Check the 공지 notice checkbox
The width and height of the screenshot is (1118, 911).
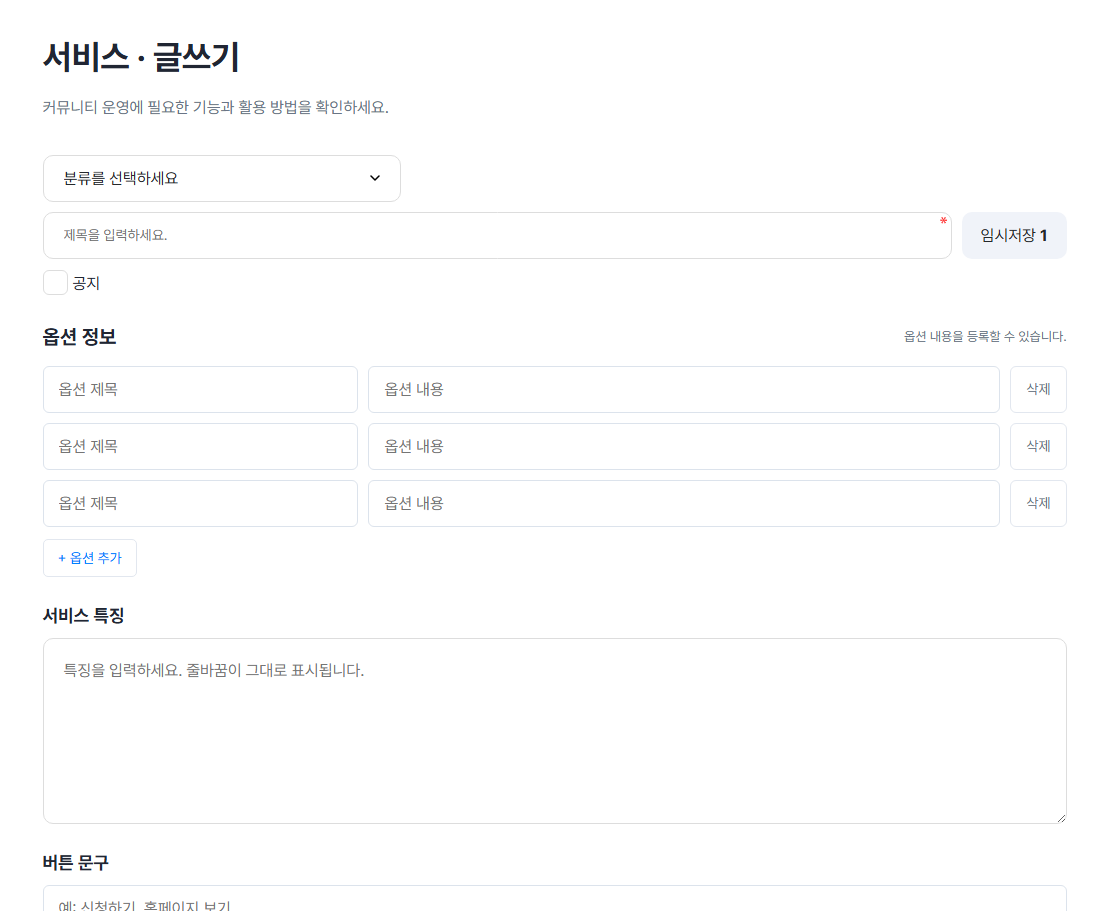click(x=56, y=283)
